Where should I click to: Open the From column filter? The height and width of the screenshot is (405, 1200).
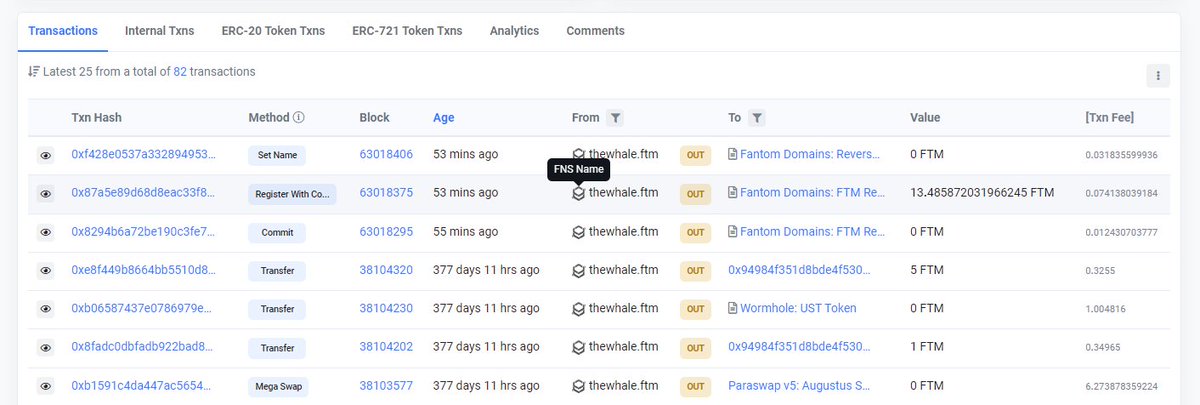615,118
